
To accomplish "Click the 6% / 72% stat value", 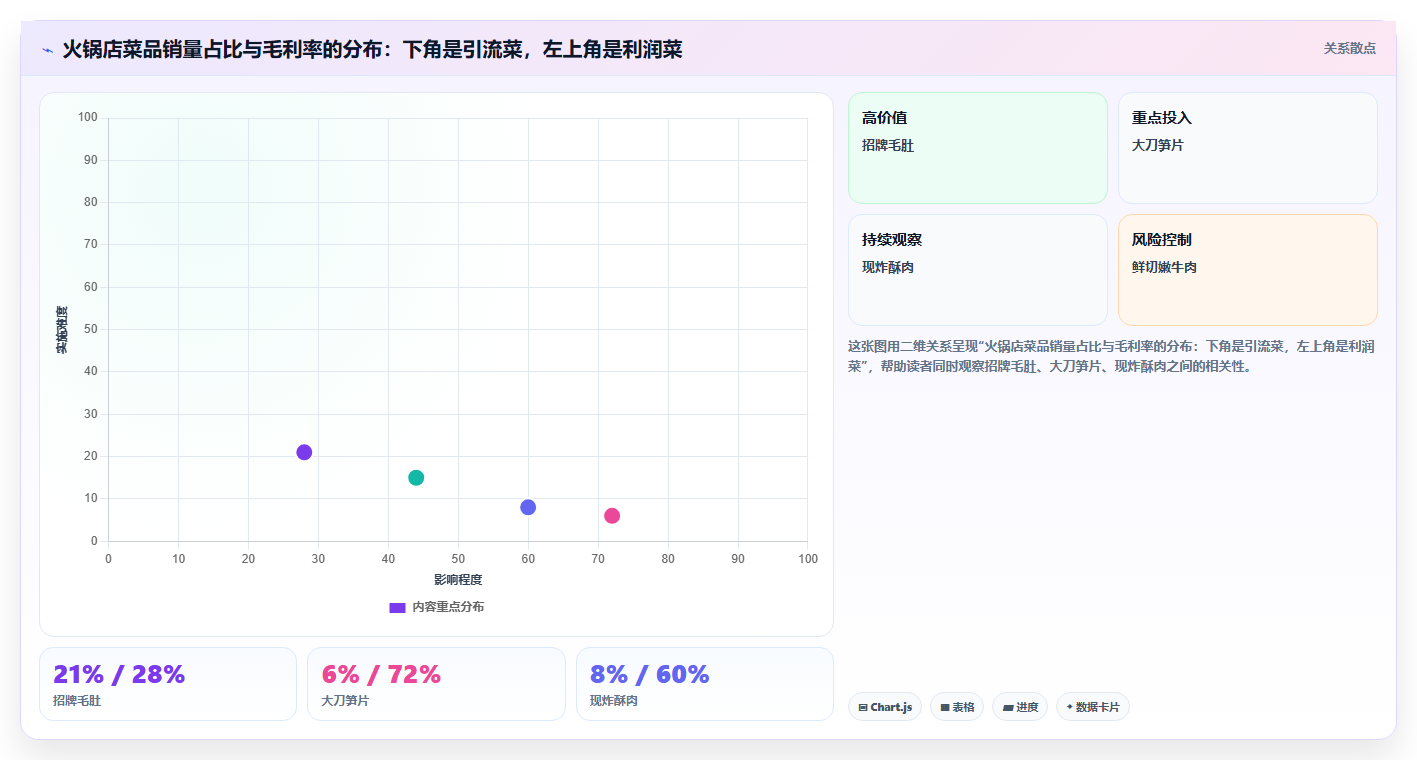I will 381,674.
